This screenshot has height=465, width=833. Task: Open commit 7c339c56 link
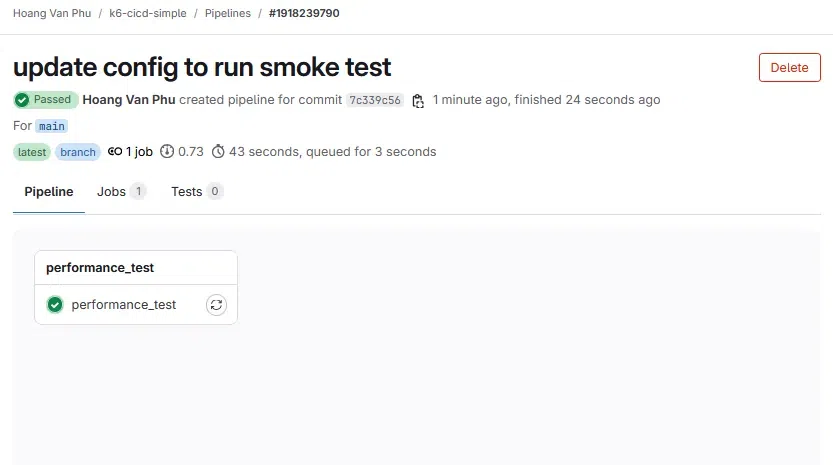coord(375,100)
